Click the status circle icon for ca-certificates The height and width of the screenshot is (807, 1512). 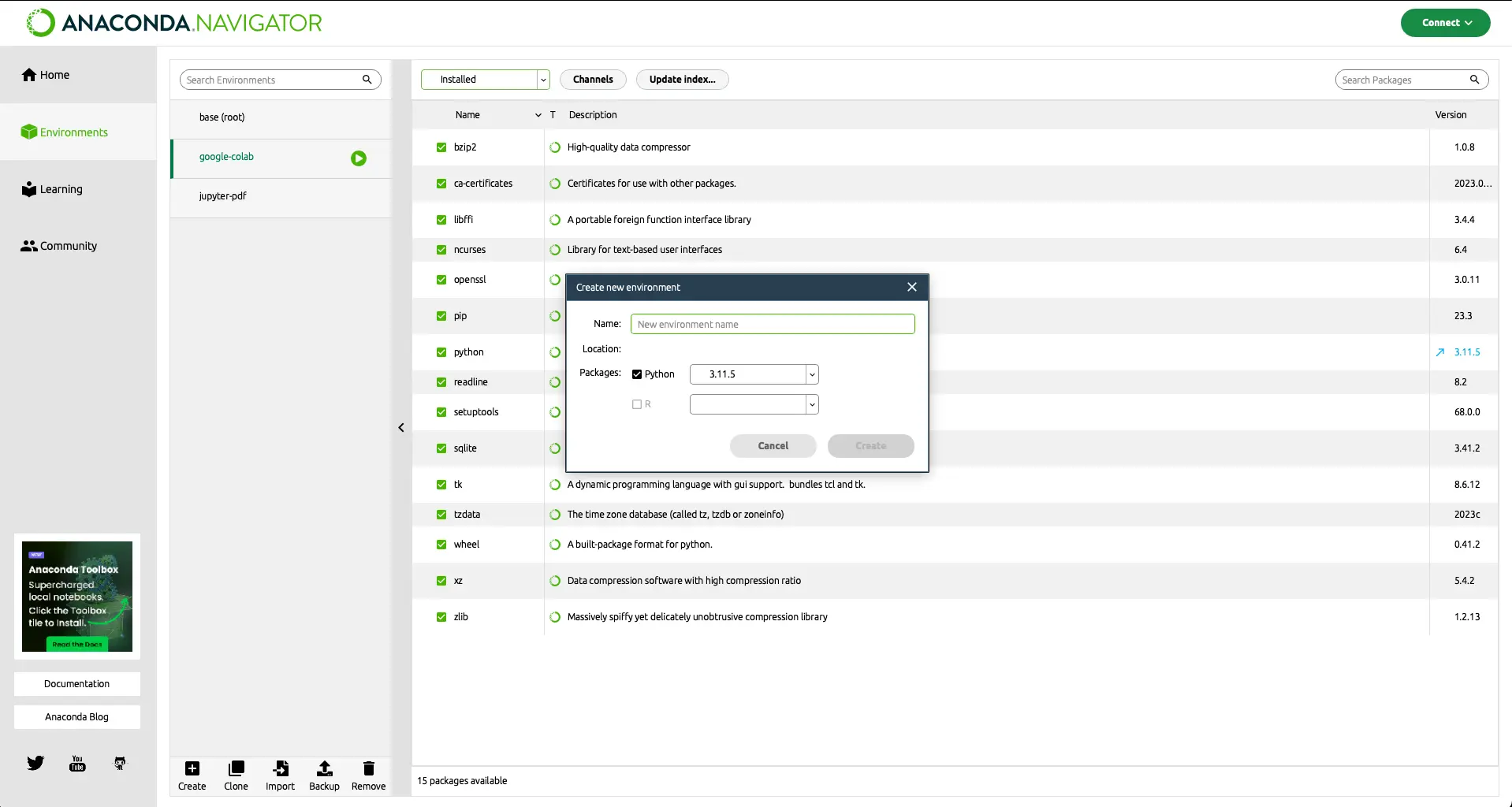click(555, 184)
